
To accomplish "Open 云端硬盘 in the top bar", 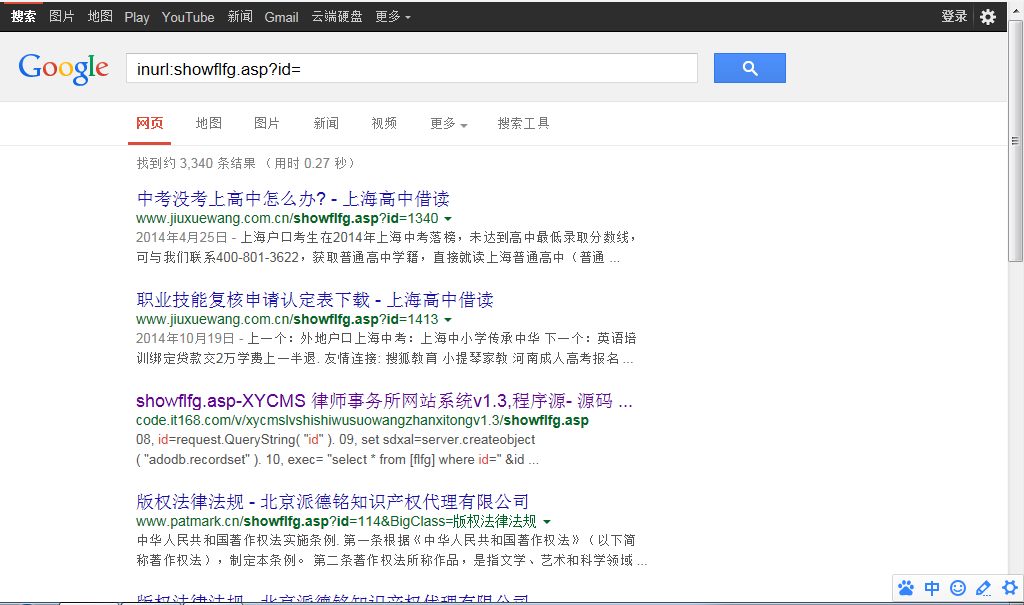I will point(337,17).
